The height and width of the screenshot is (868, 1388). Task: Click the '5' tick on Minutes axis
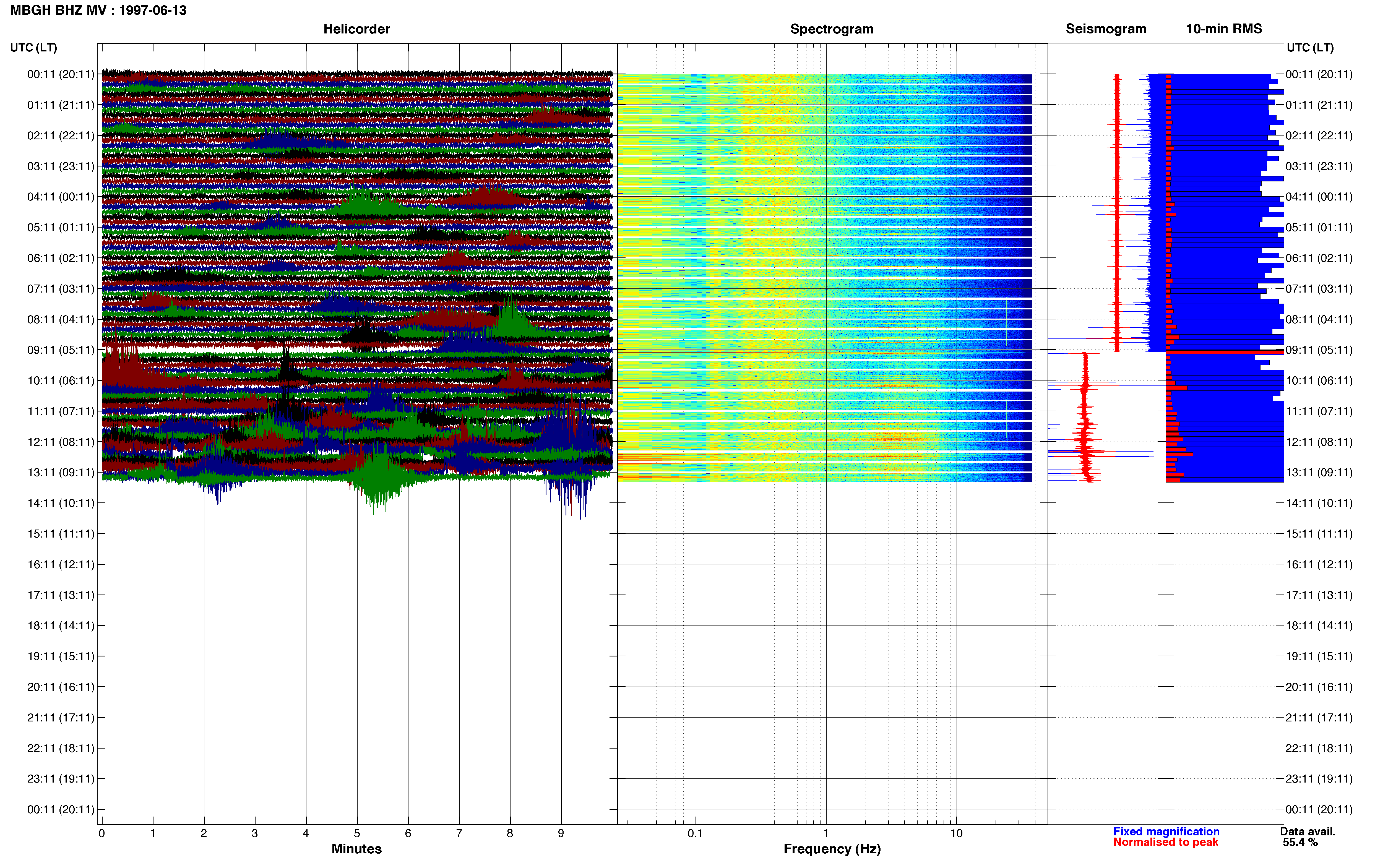(357, 833)
